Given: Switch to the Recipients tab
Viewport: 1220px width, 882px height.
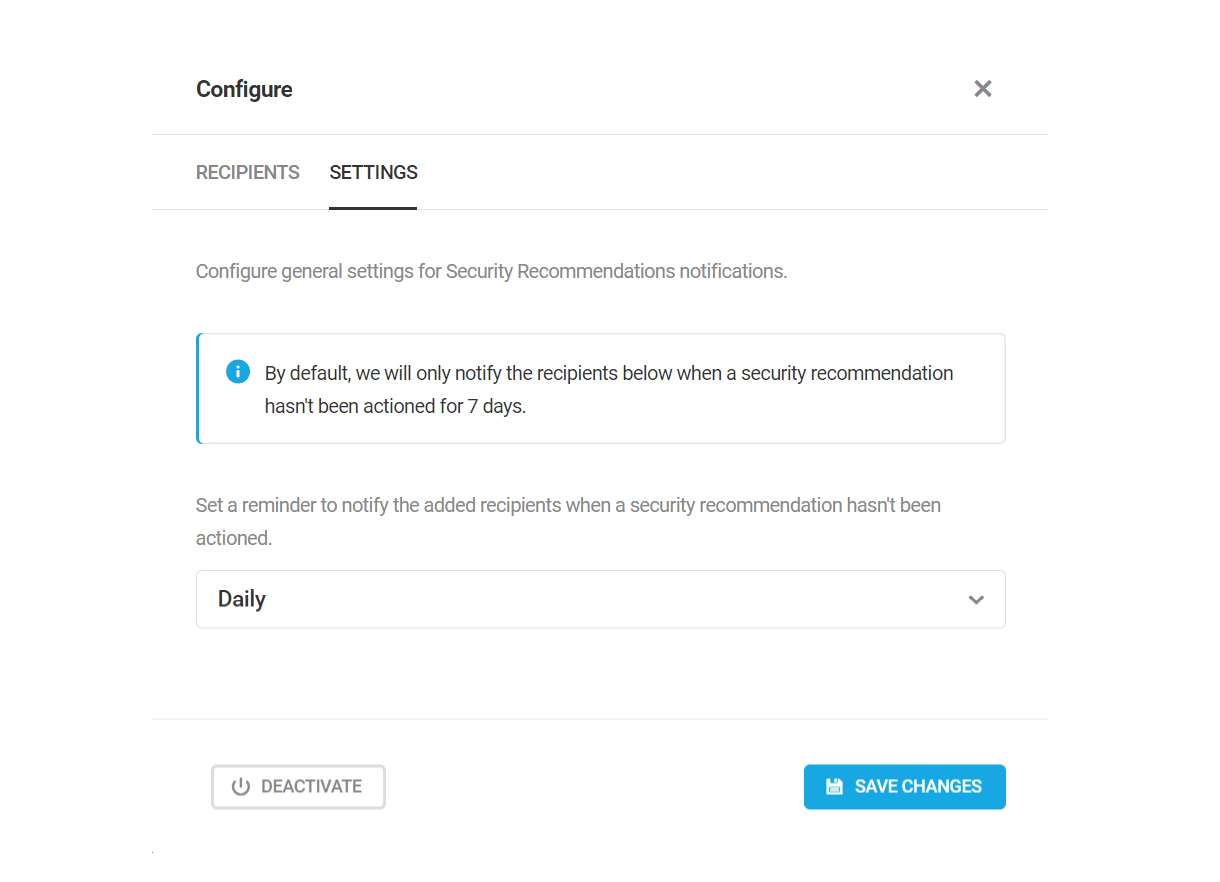Looking at the screenshot, I should 248,172.
